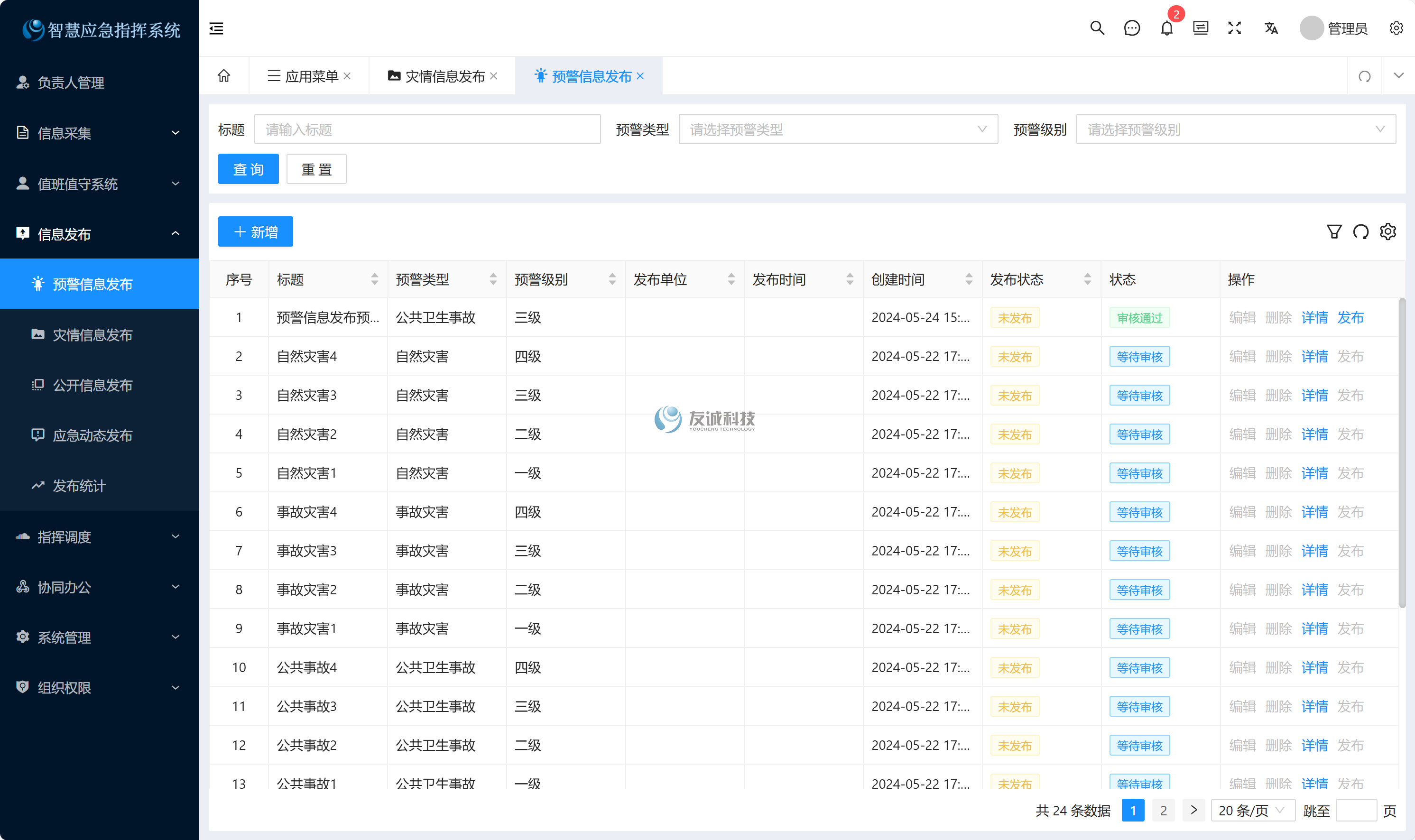Open the 预警级别 select box
The height and width of the screenshot is (840, 1415).
[x=1236, y=129]
